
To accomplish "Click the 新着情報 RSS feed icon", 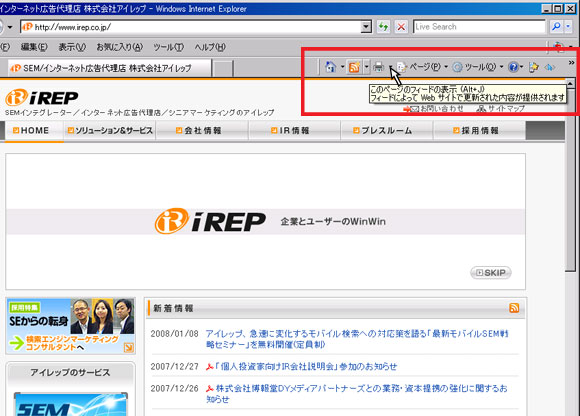I will [x=514, y=308].
